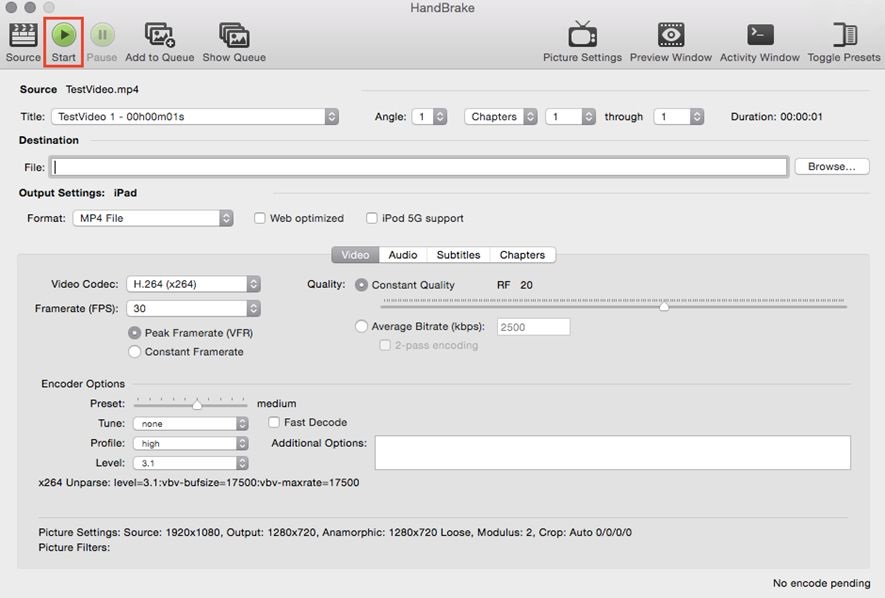Switch to the Subtitles tab
The image size is (885, 598).
coord(458,255)
